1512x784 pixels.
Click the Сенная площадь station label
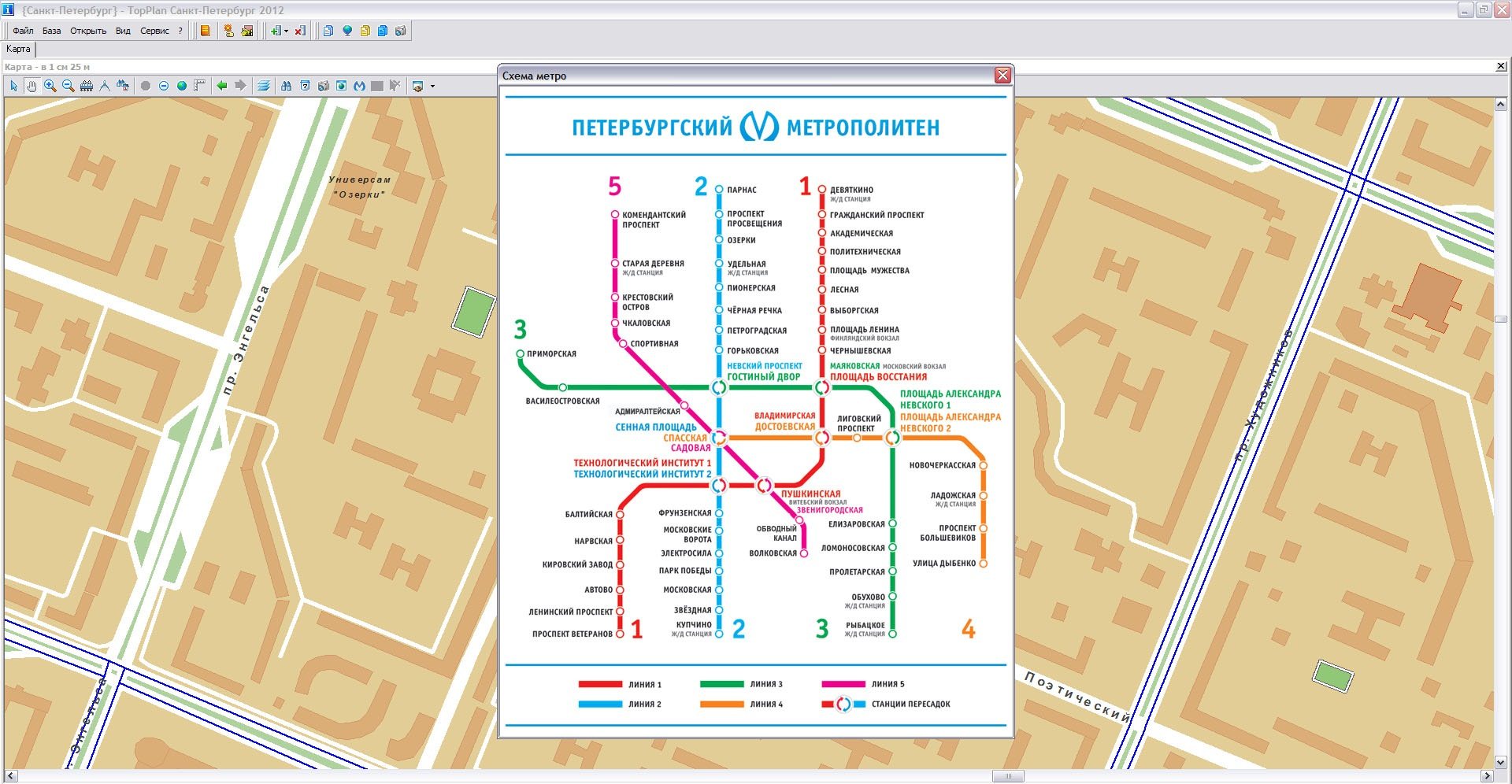pyautogui.click(x=656, y=427)
